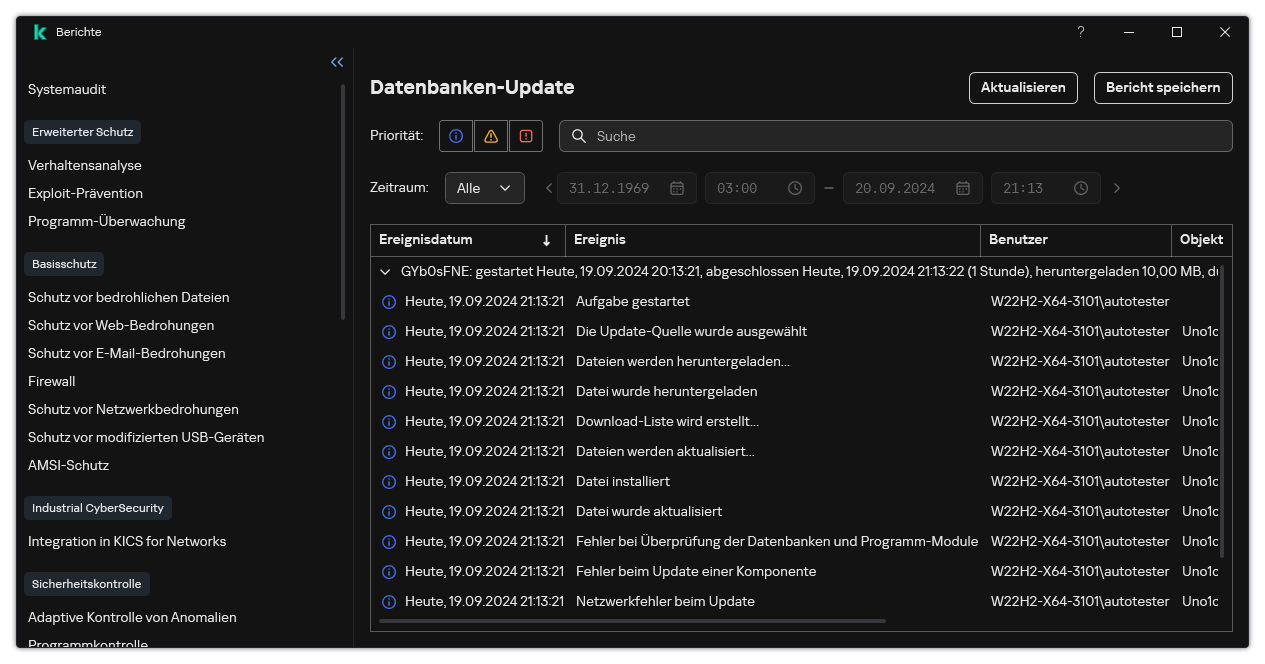Click the Aktualisieren button

point(1023,88)
